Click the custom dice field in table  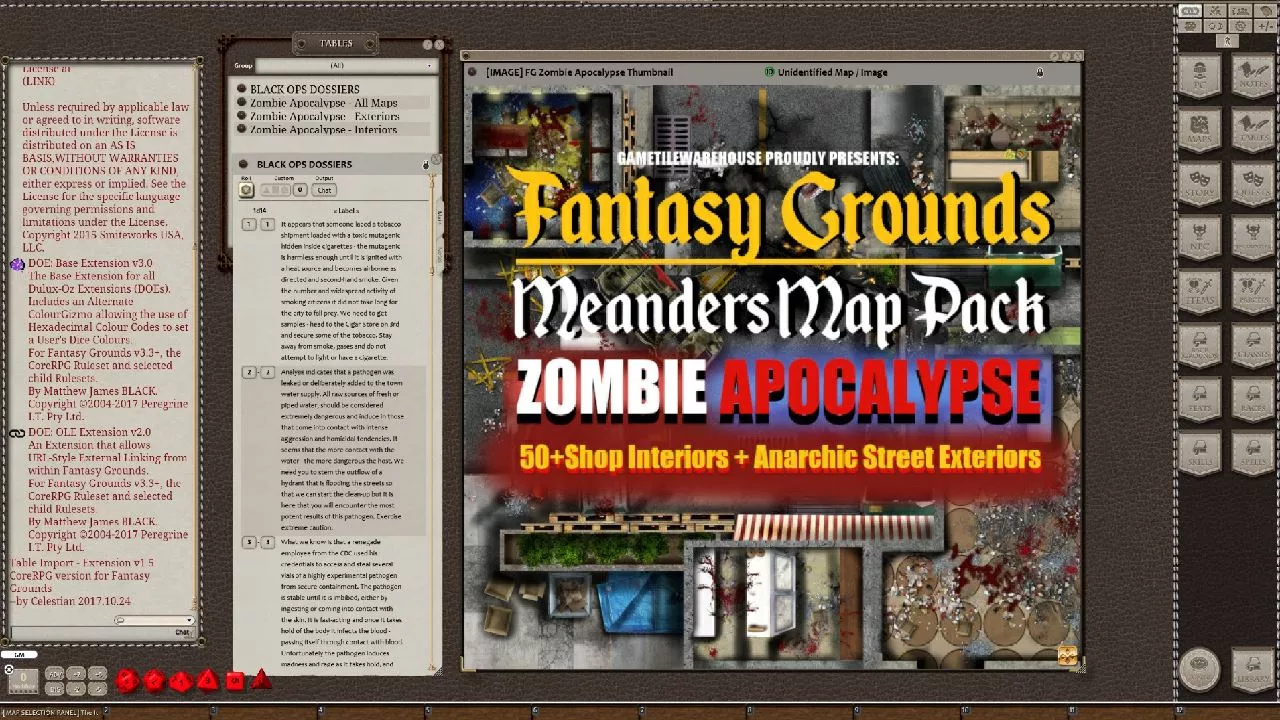(275, 190)
